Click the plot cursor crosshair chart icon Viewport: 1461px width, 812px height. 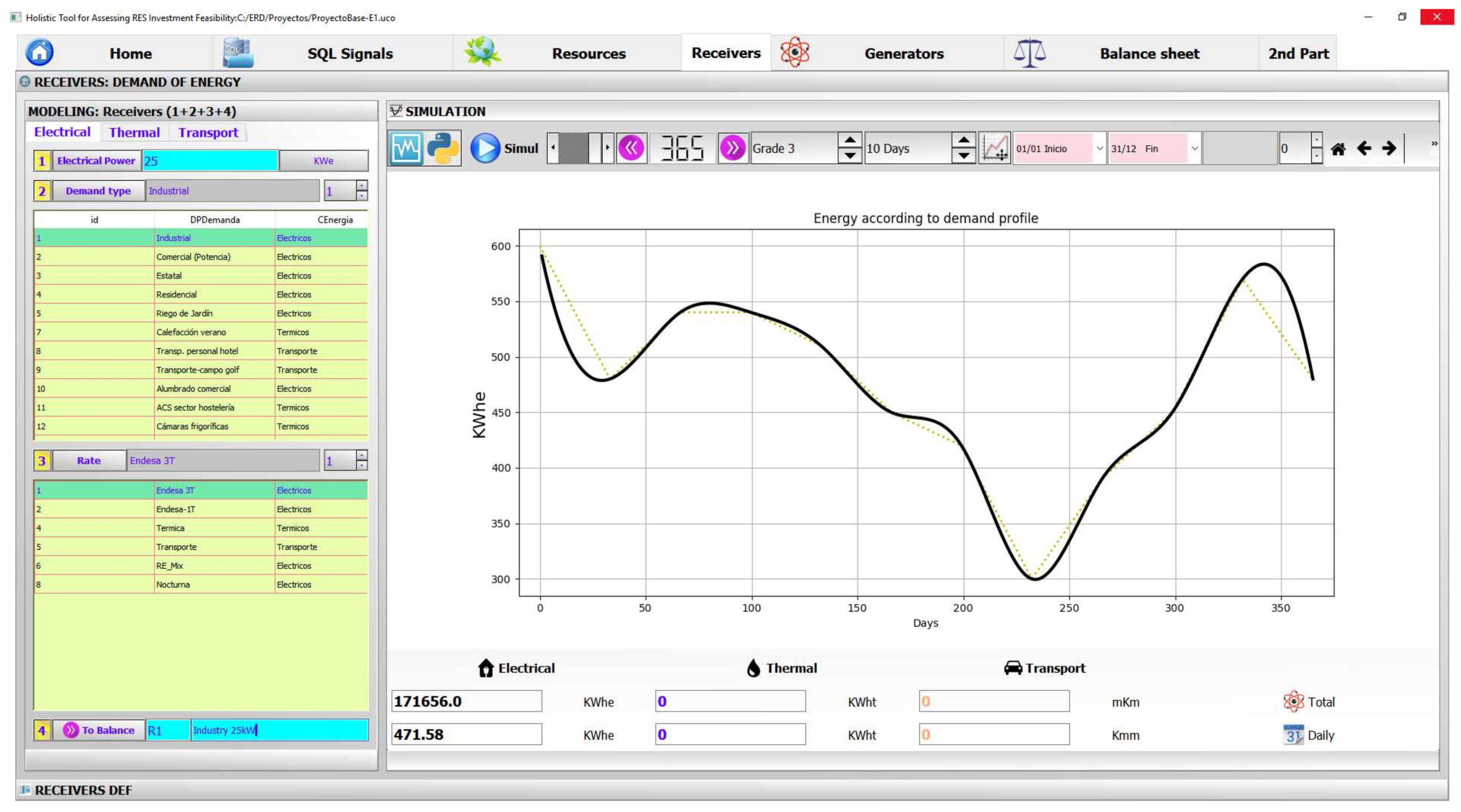coord(994,149)
